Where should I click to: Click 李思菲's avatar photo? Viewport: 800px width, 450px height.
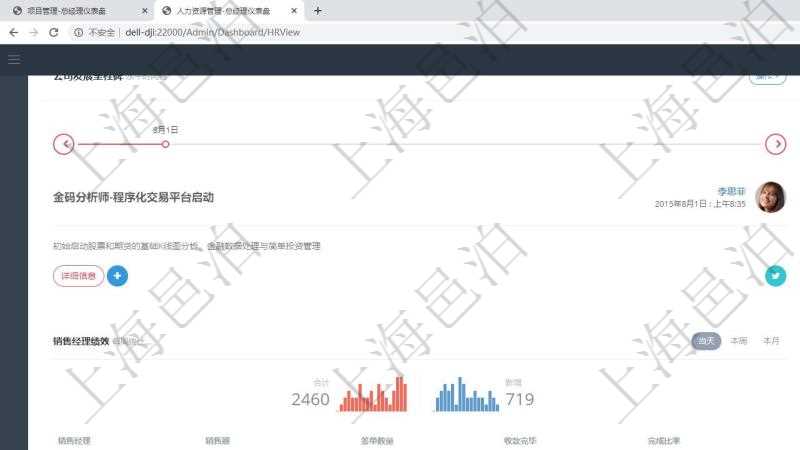770,197
